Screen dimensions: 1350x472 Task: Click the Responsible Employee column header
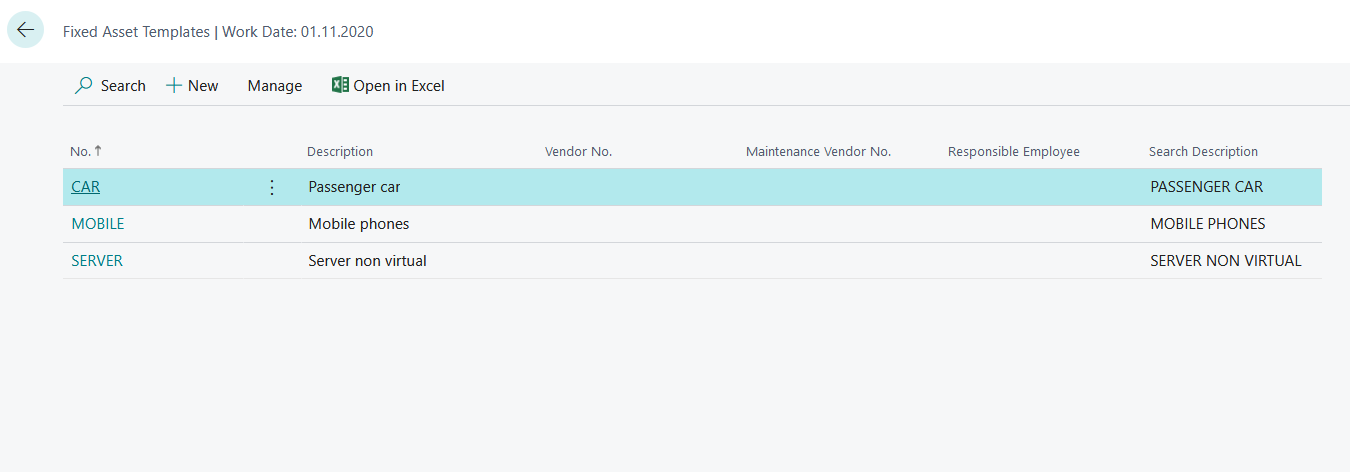1013,152
